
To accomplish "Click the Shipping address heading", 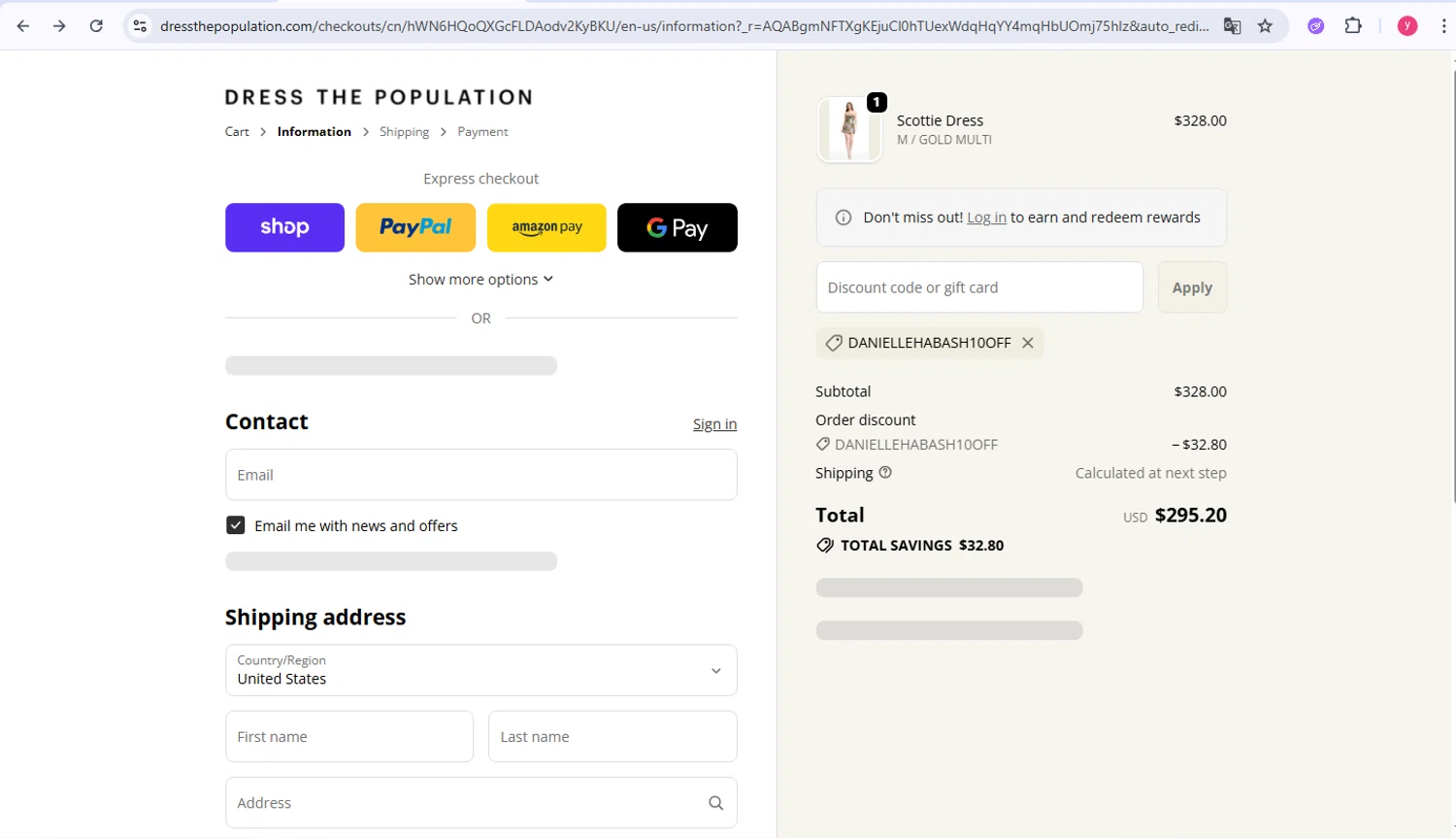I will click(315, 618).
